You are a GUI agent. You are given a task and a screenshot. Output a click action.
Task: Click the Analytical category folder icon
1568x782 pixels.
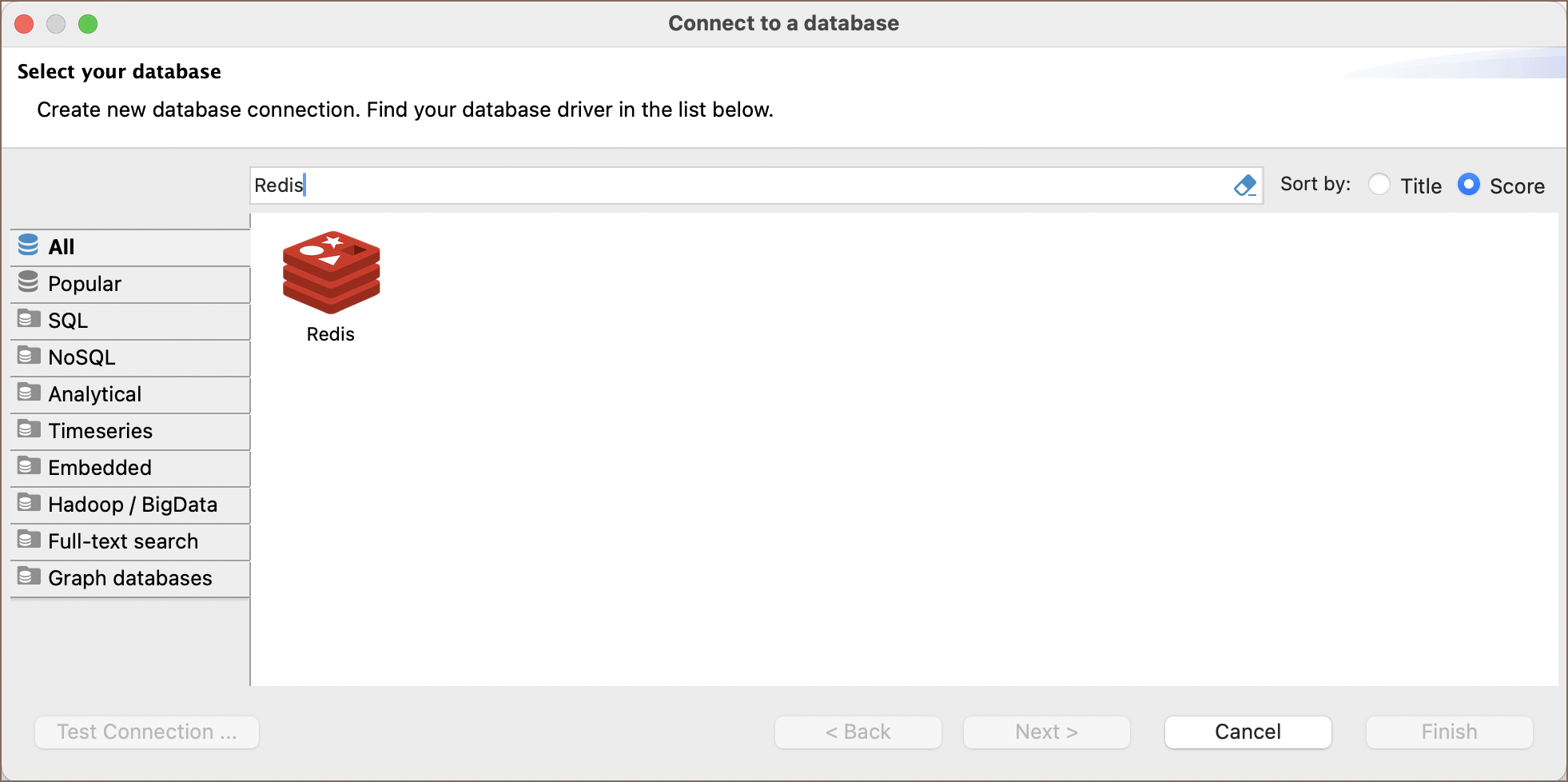point(29,393)
